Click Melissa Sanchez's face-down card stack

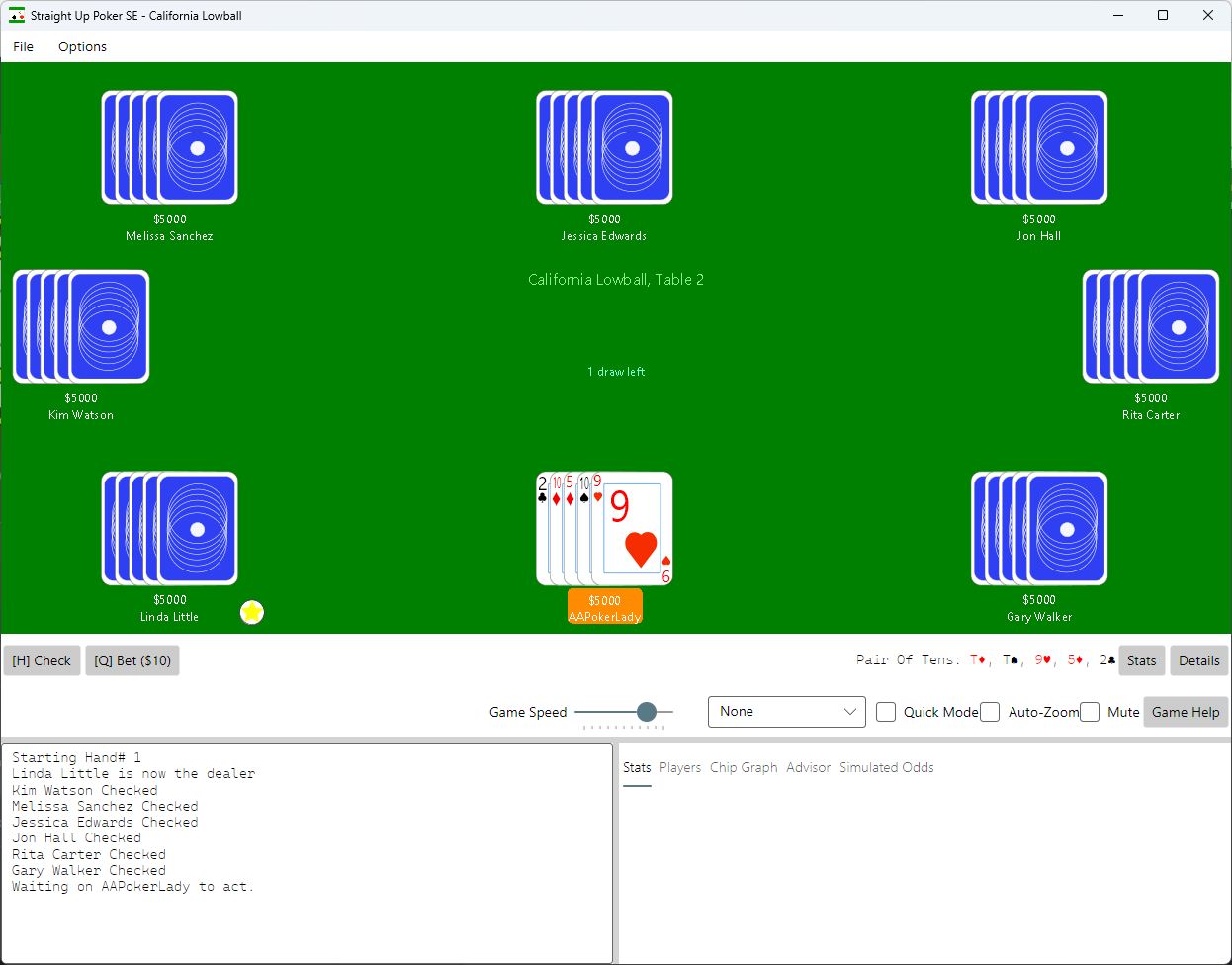pos(170,147)
